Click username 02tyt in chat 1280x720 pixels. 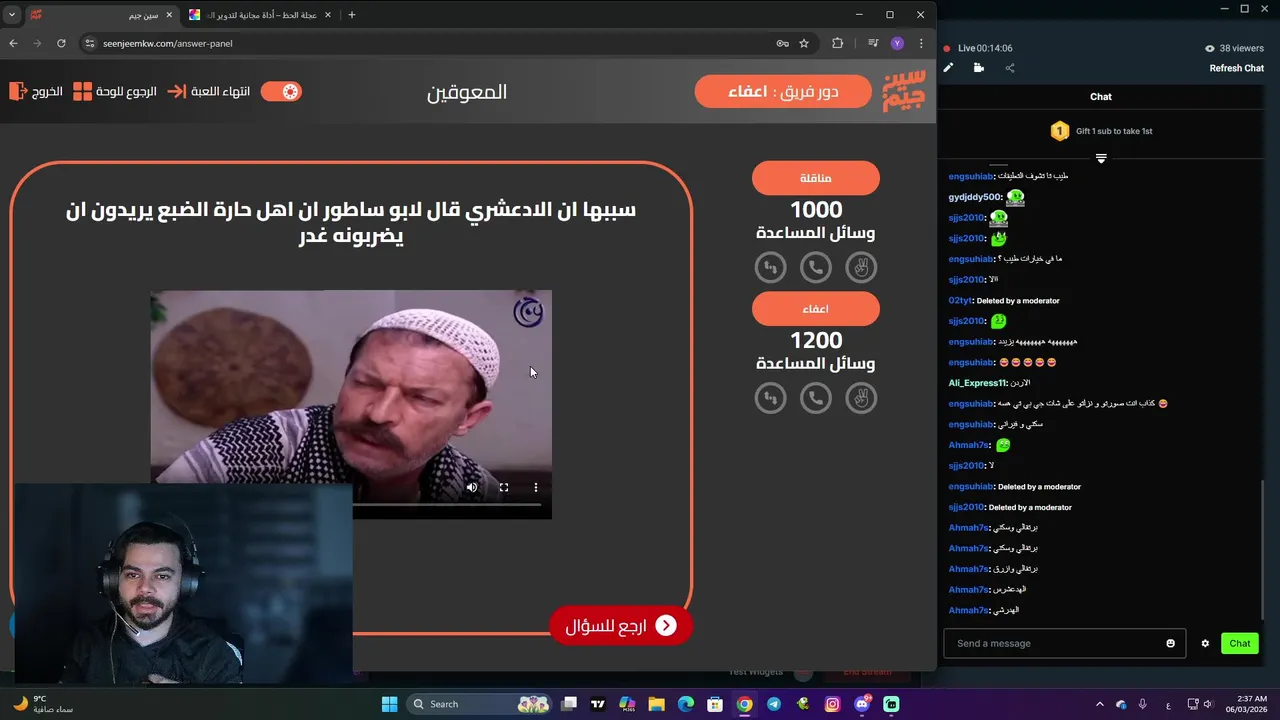point(961,300)
